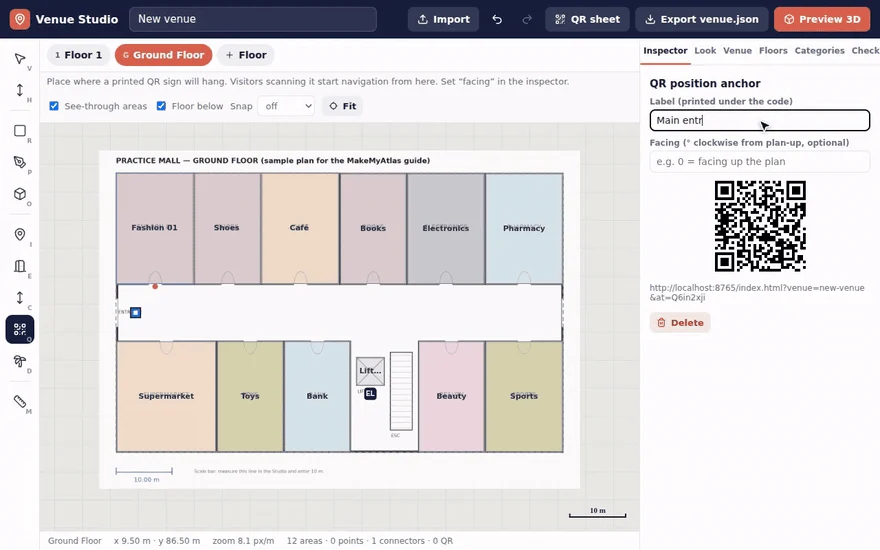Click the generated QR code image

pos(760,226)
